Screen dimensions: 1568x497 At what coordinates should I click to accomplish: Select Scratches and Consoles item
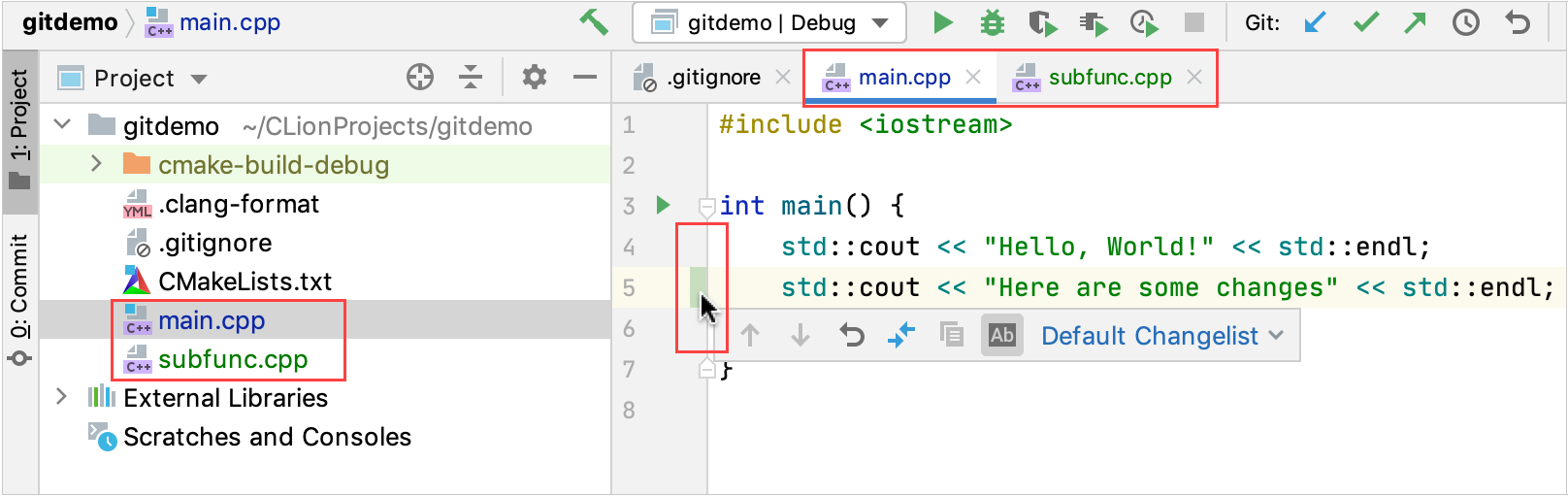267,437
